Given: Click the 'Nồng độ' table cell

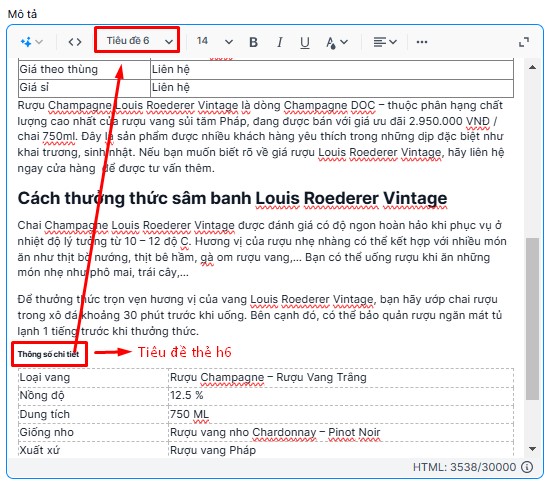Looking at the screenshot, I should point(93,396).
